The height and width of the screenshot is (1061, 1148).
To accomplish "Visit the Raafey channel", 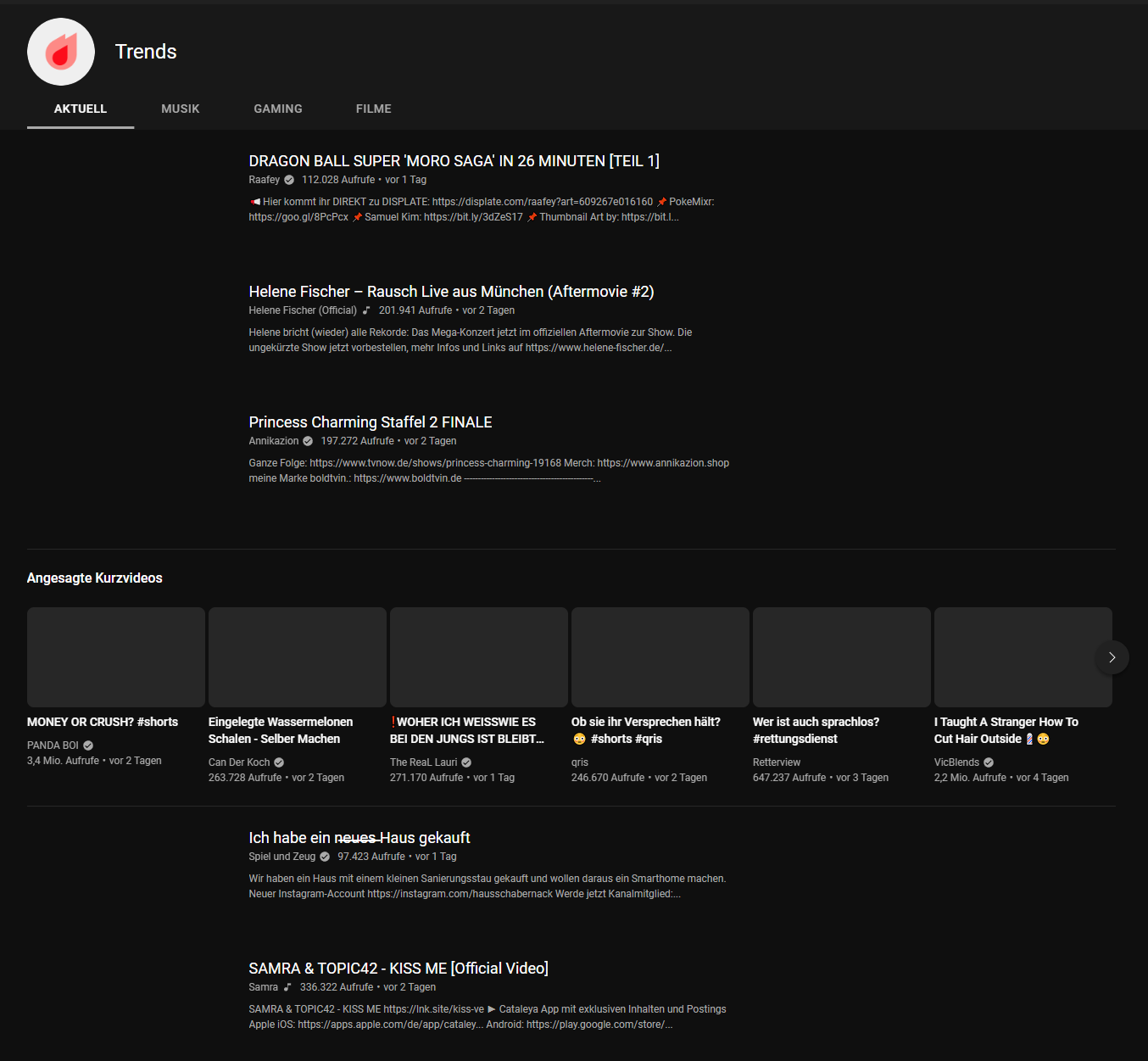I will pos(265,180).
